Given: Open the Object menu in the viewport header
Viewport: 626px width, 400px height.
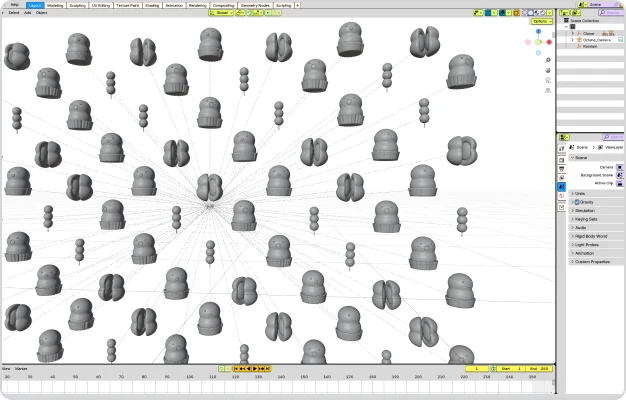Looking at the screenshot, I should click(42, 13).
